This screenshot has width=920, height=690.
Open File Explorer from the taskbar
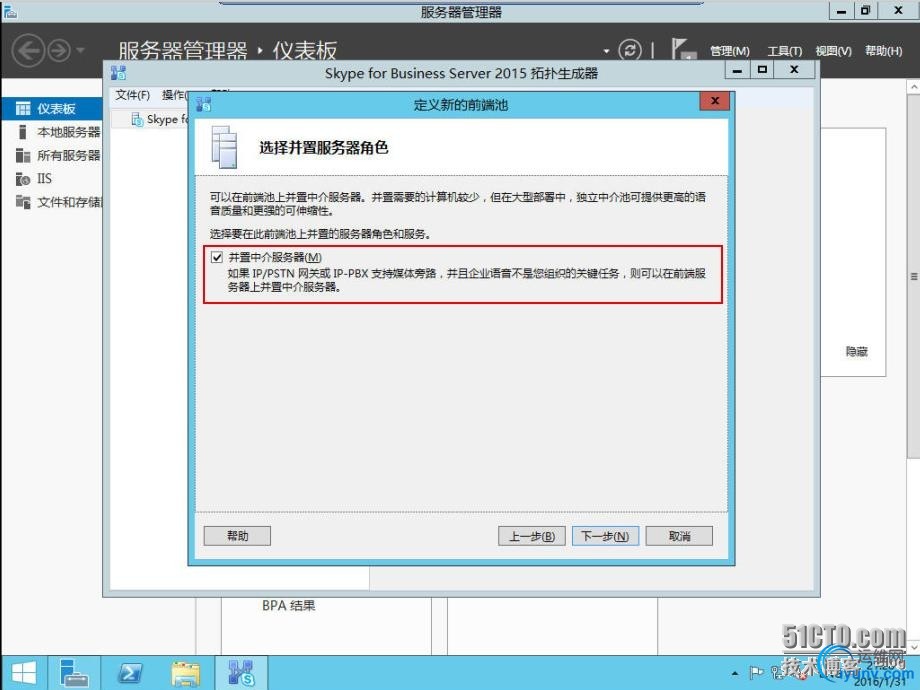click(185, 673)
